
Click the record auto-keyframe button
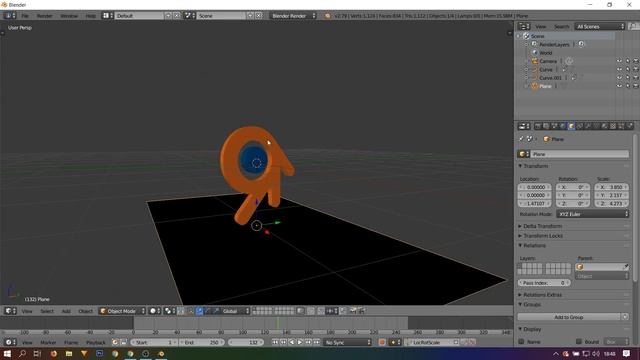pos(382,342)
